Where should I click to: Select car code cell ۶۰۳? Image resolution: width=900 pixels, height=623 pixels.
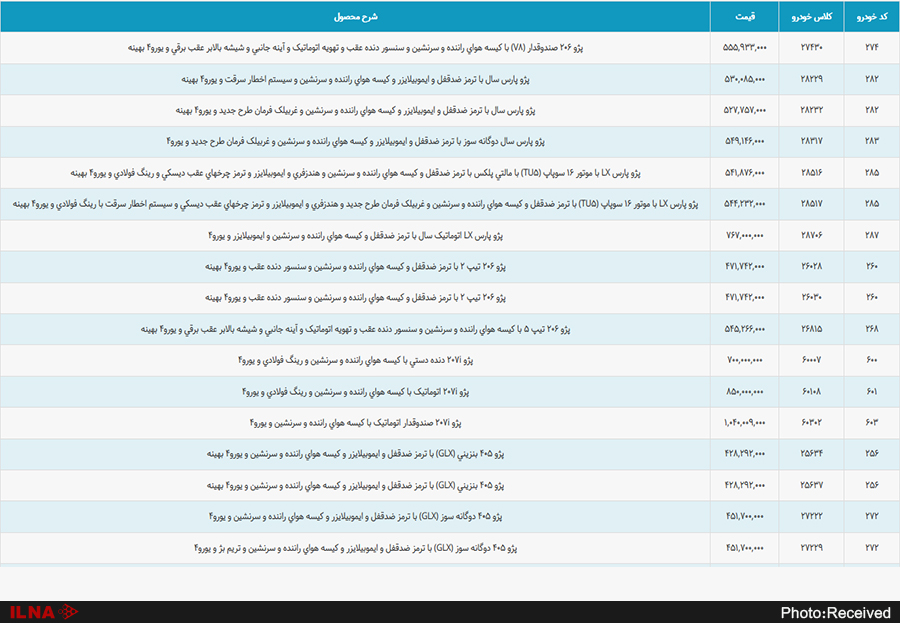[x=872, y=423]
